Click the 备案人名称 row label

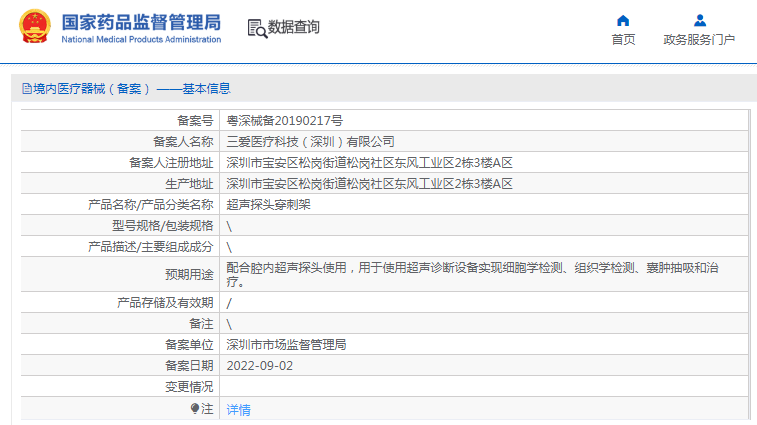(x=183, y=142)
